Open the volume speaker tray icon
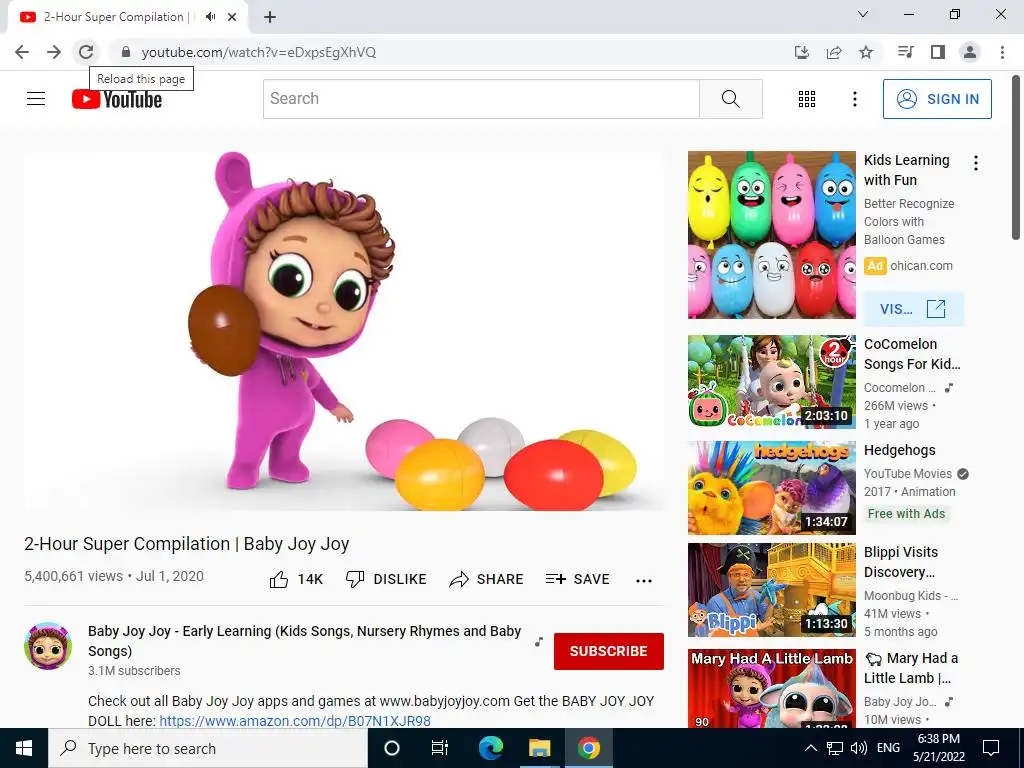 pyautogui.click(x=859, y=748)
